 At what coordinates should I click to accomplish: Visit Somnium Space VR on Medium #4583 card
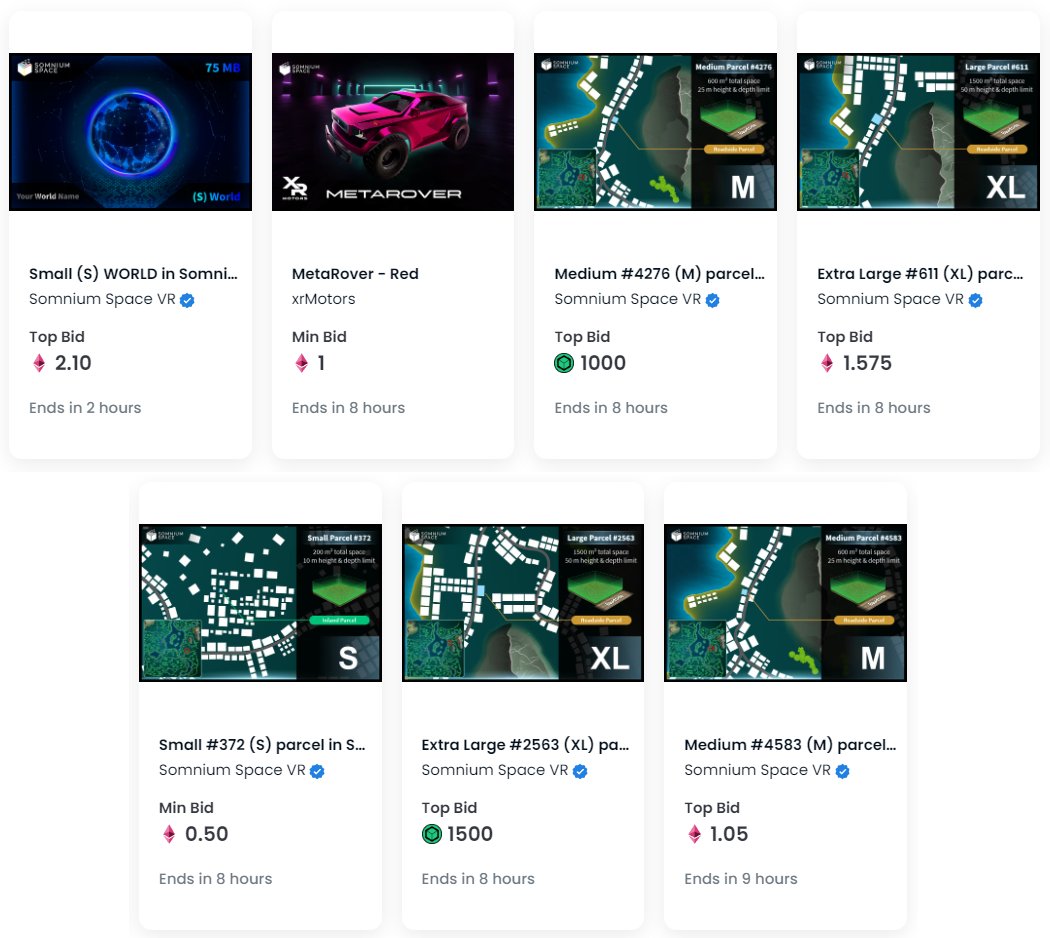757,770
